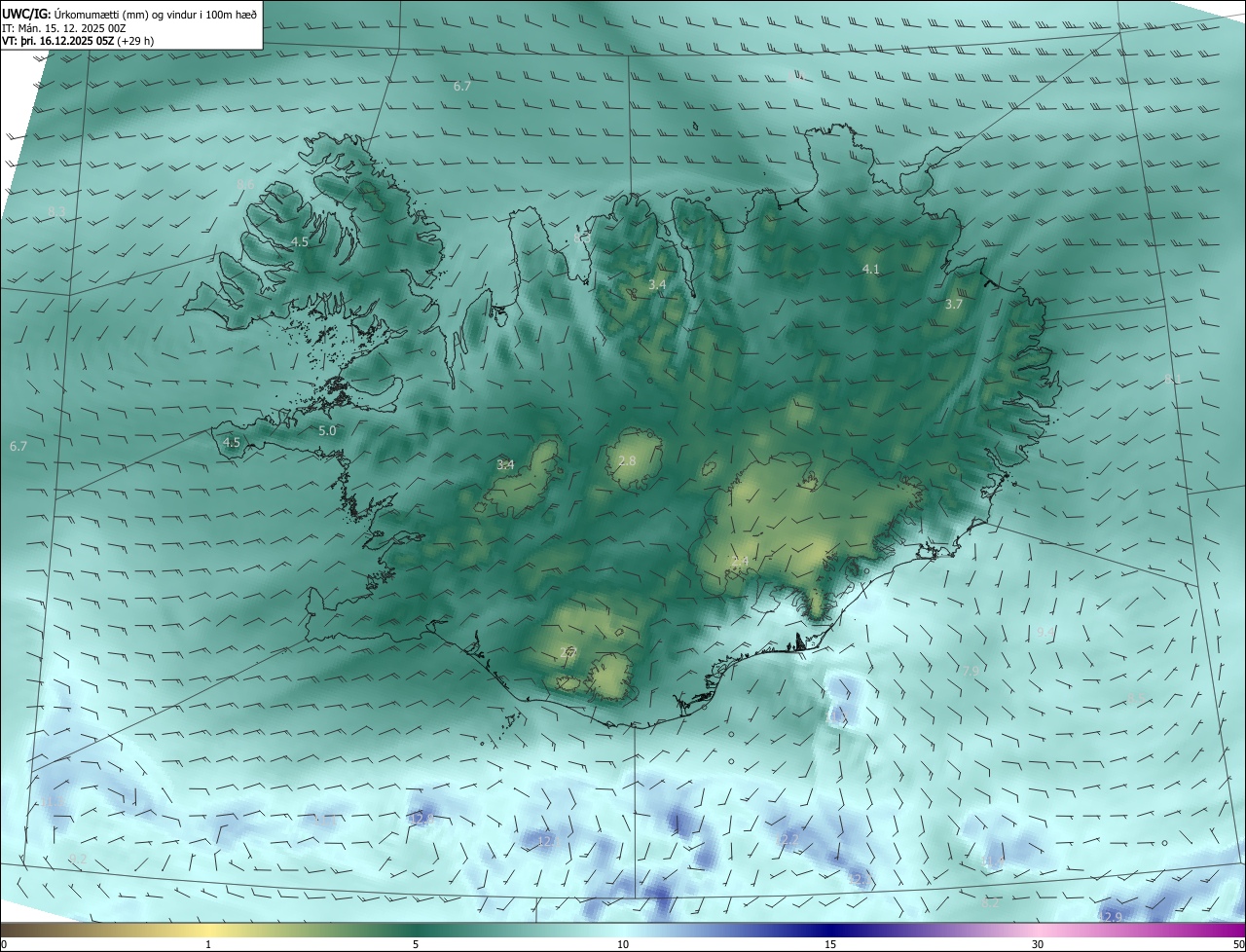Click the 7.9 value label southeast of Iceland

(x=971, y=671)
